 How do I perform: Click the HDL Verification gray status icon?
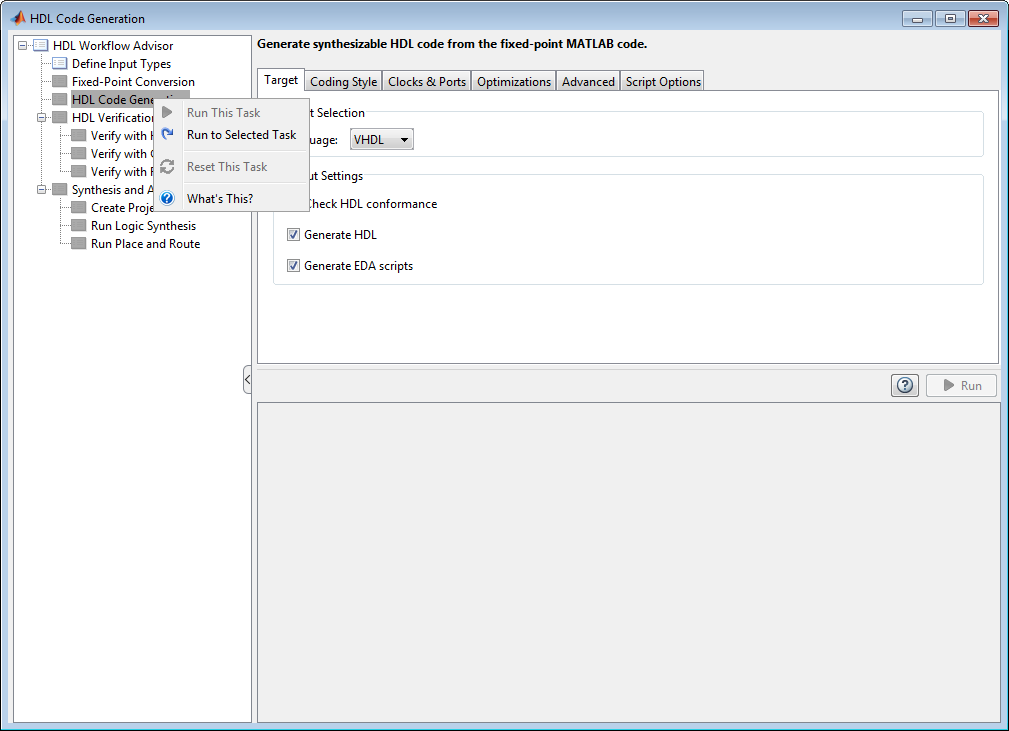[59, 117]
